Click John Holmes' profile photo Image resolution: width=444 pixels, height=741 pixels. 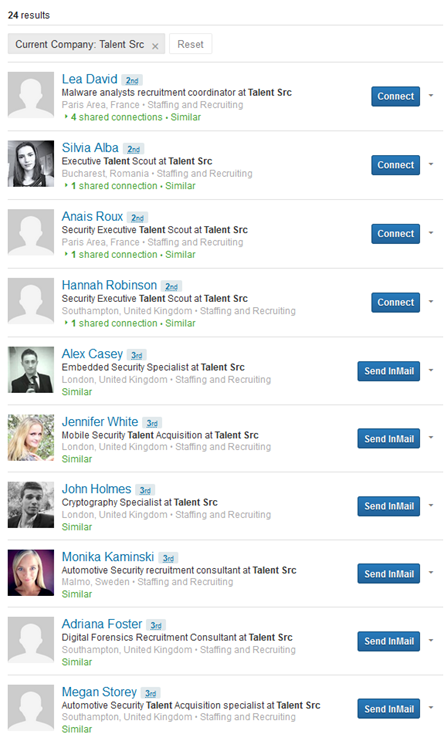[x=31, y=505]
